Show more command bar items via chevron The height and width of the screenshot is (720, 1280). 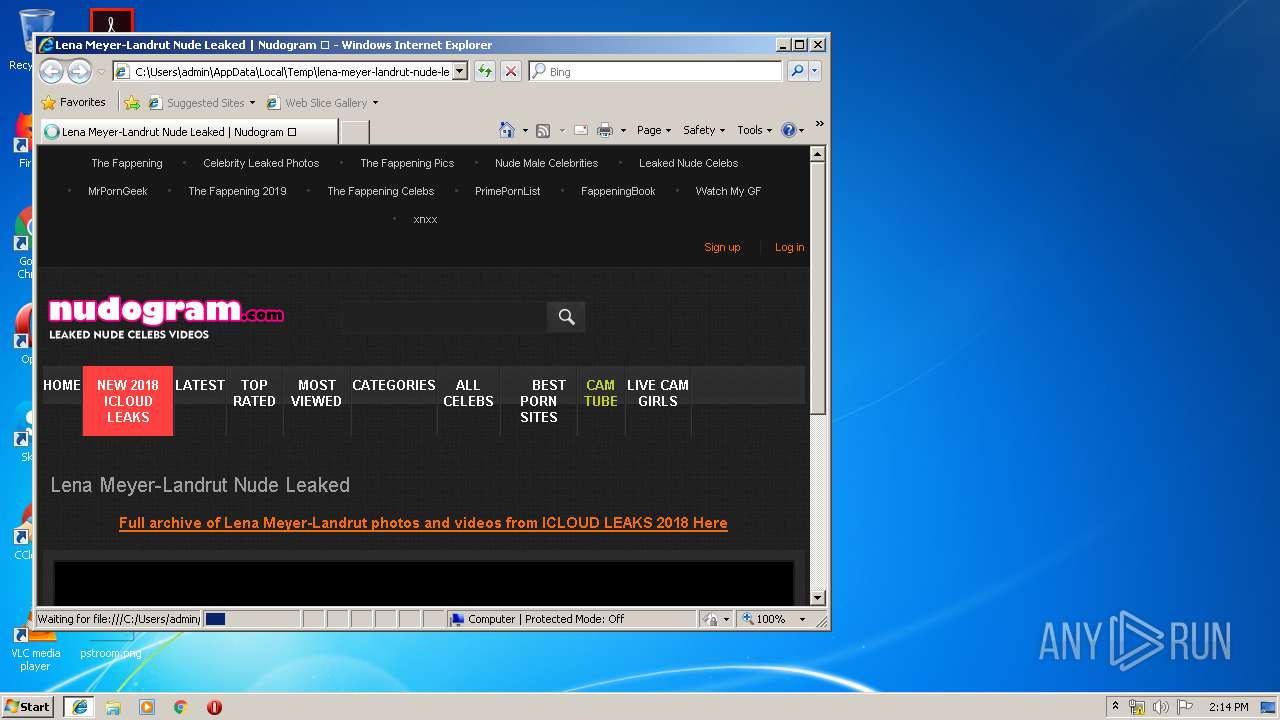(819, 124)
